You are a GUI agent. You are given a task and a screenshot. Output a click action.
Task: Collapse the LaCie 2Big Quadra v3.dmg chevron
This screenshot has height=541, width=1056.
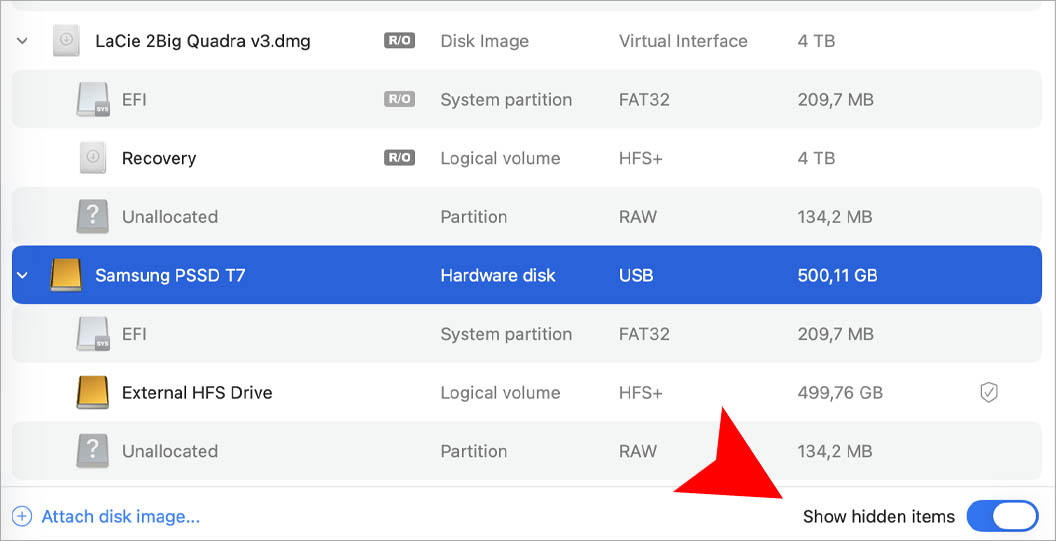coord(22,41)
